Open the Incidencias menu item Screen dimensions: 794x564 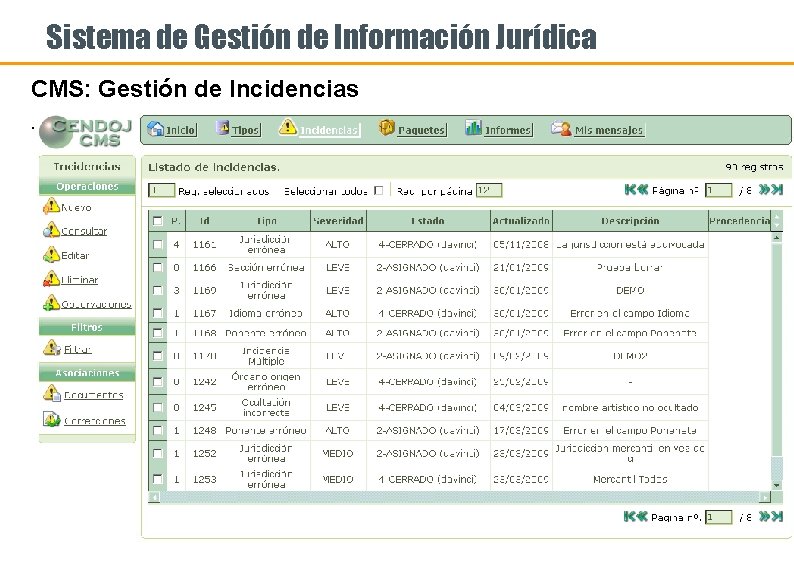329,130
